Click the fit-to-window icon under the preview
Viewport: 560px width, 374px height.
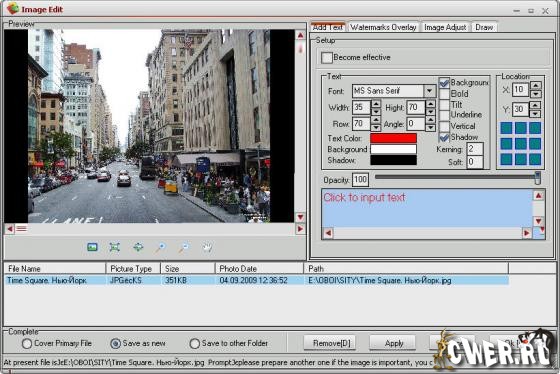point(115,247)
